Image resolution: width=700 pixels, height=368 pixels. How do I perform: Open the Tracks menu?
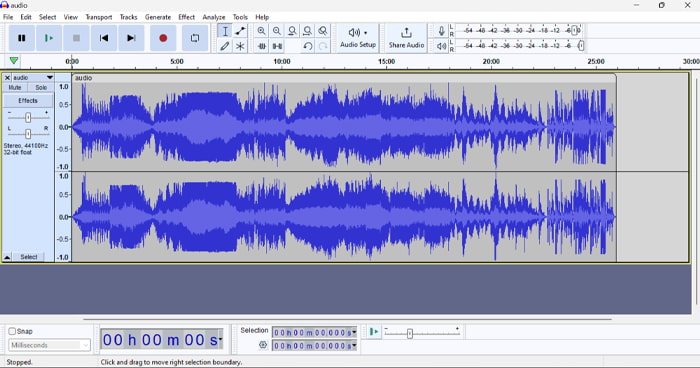click(x=128, y=17)
